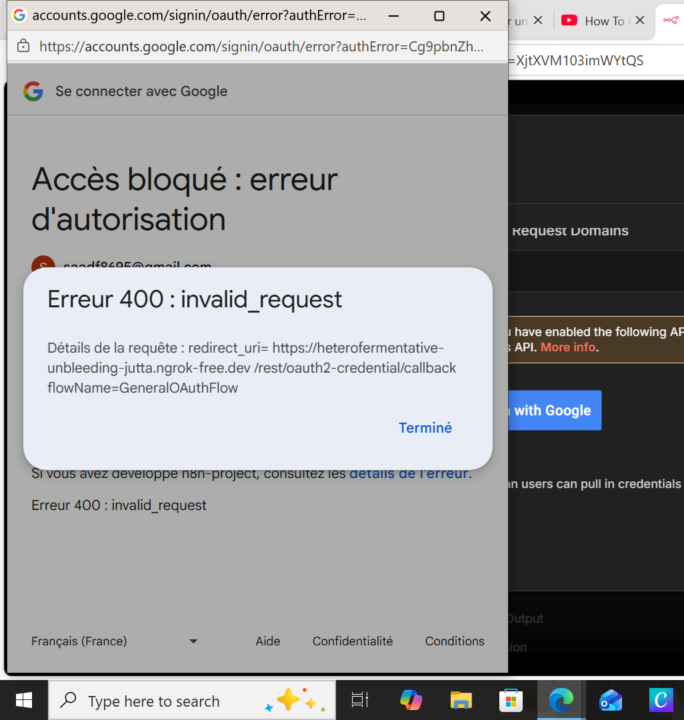
Task: Open the Conditions footer link
Action: [x=454, y=641]
